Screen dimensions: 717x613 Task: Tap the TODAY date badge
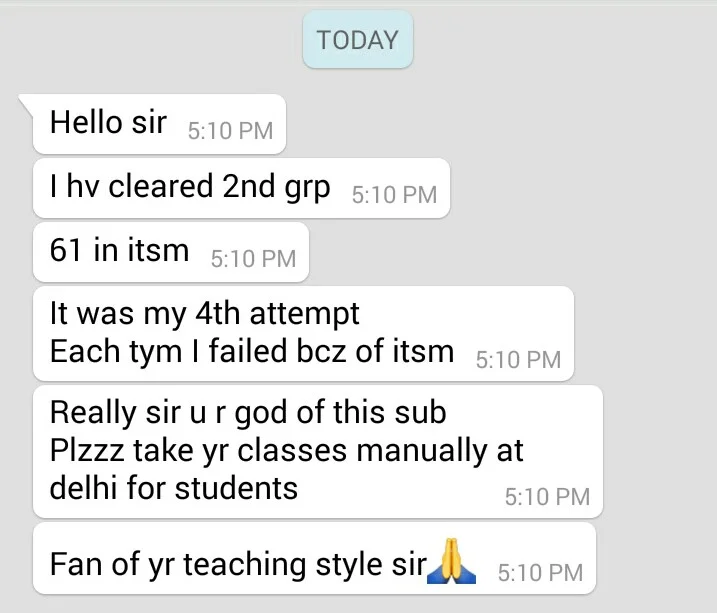click(x=358, y=40)
